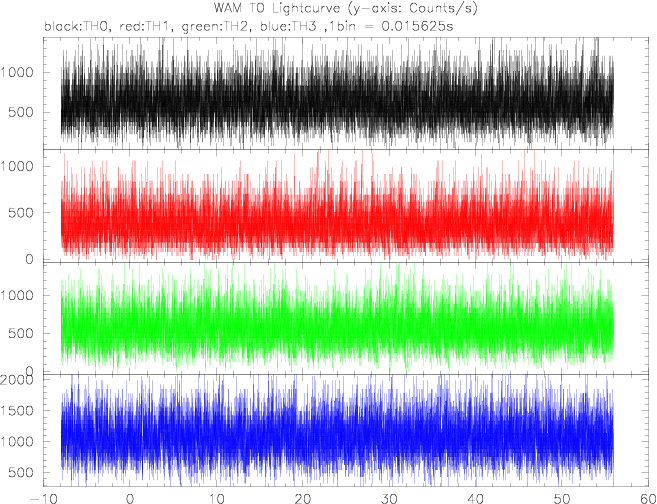Click the green TH2 lightcurve panel

click(x=347, y=318)
